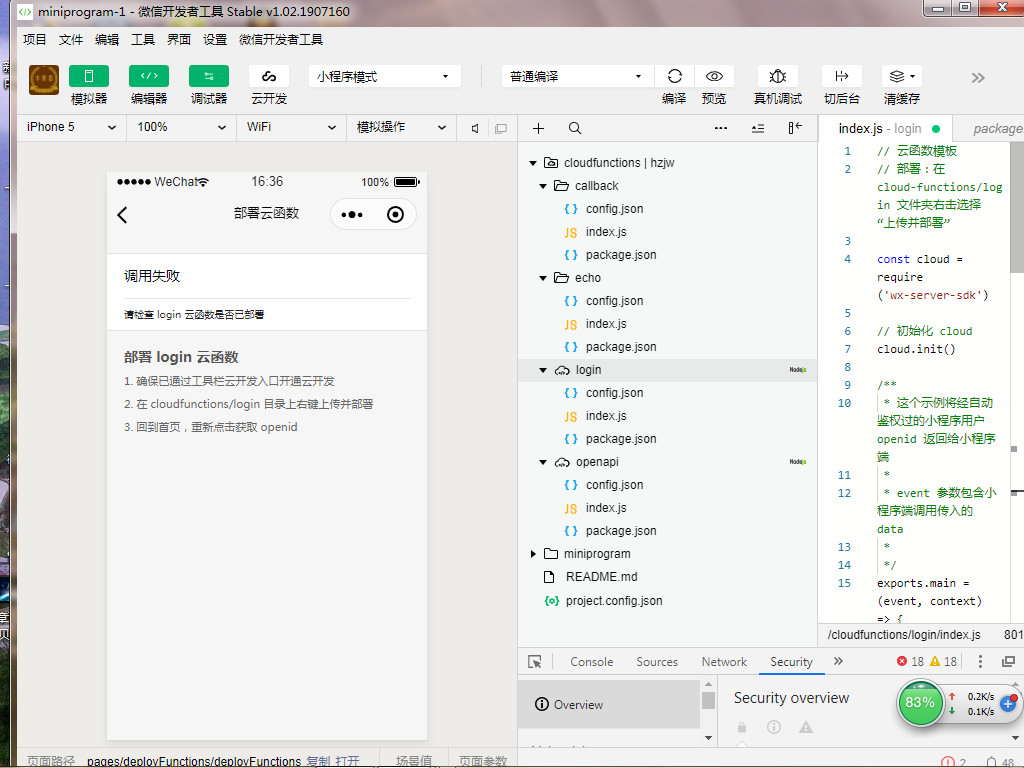This screenshot has width=1024, height=768.
Task: Switch to the Console tab
Action: point(591,662)
